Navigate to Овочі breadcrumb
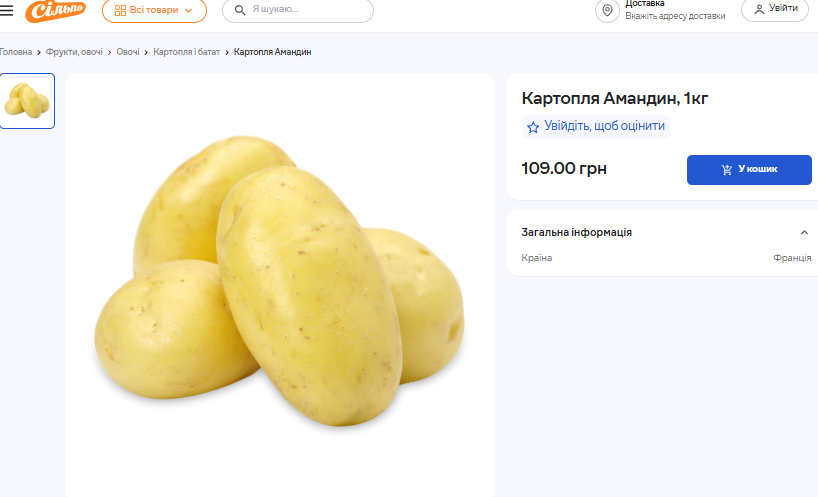 point(128,52)
